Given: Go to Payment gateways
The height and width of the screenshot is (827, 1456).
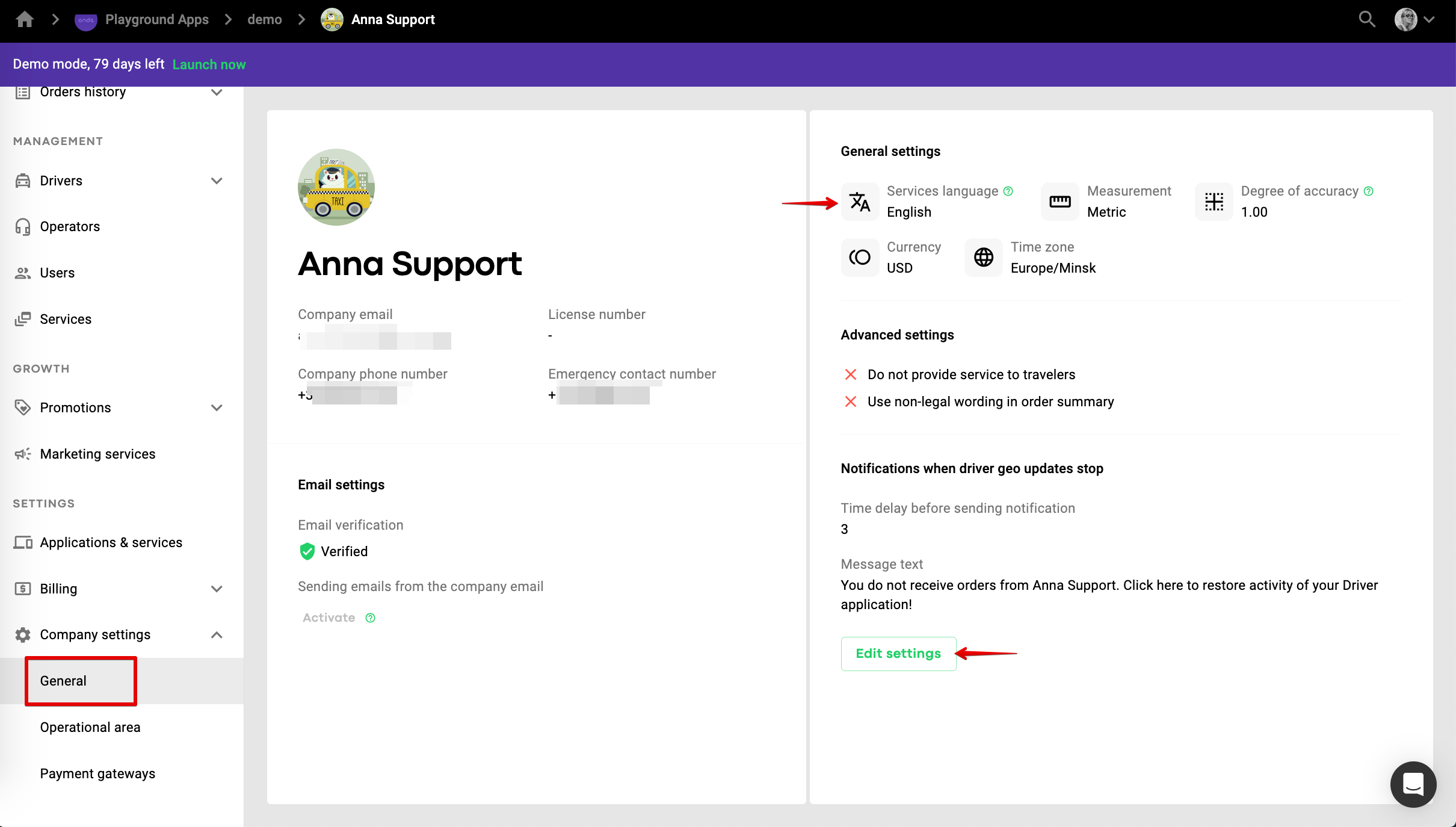Looking at the screenshot, I should 97,773.
